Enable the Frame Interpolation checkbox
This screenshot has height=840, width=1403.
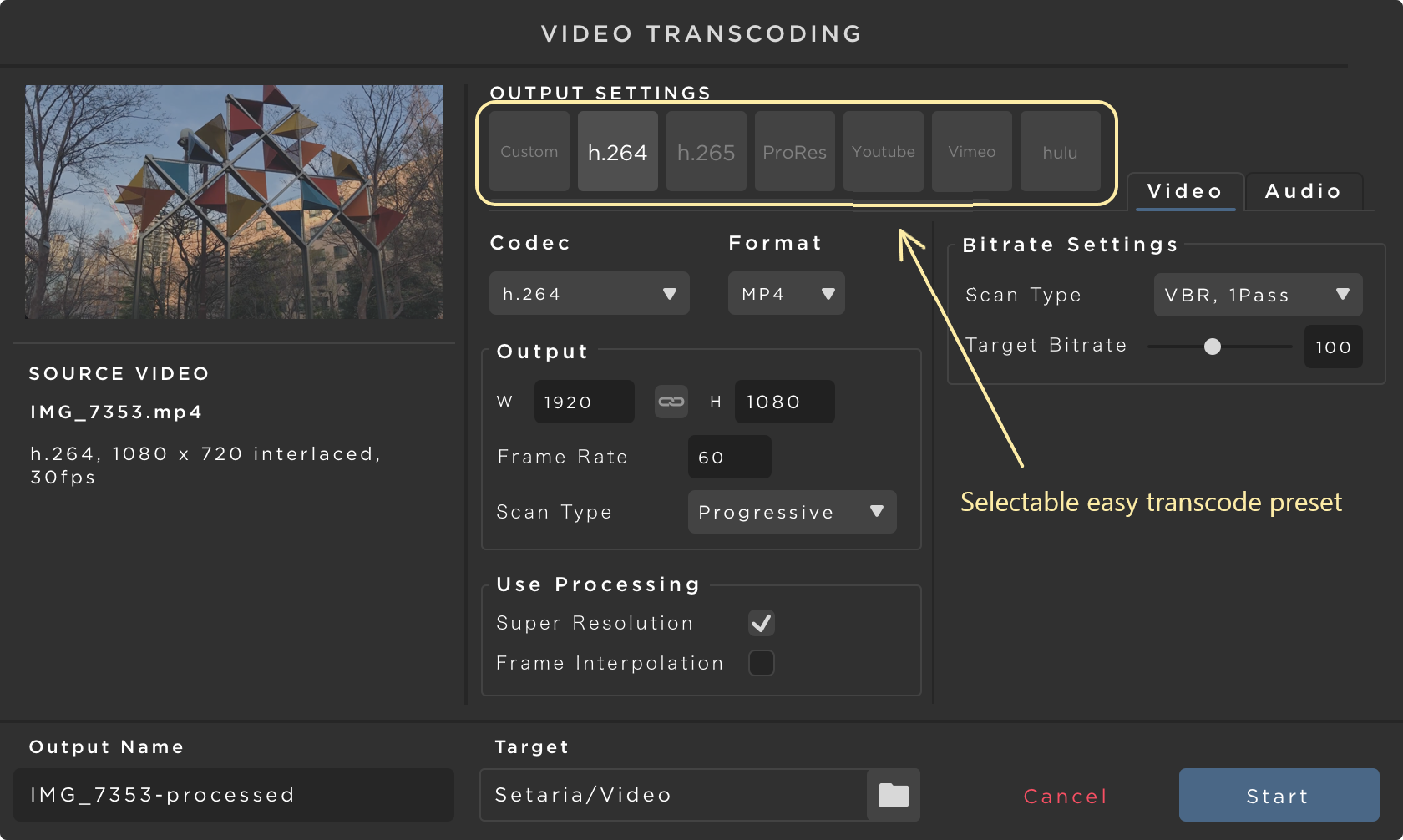(762, 663)
